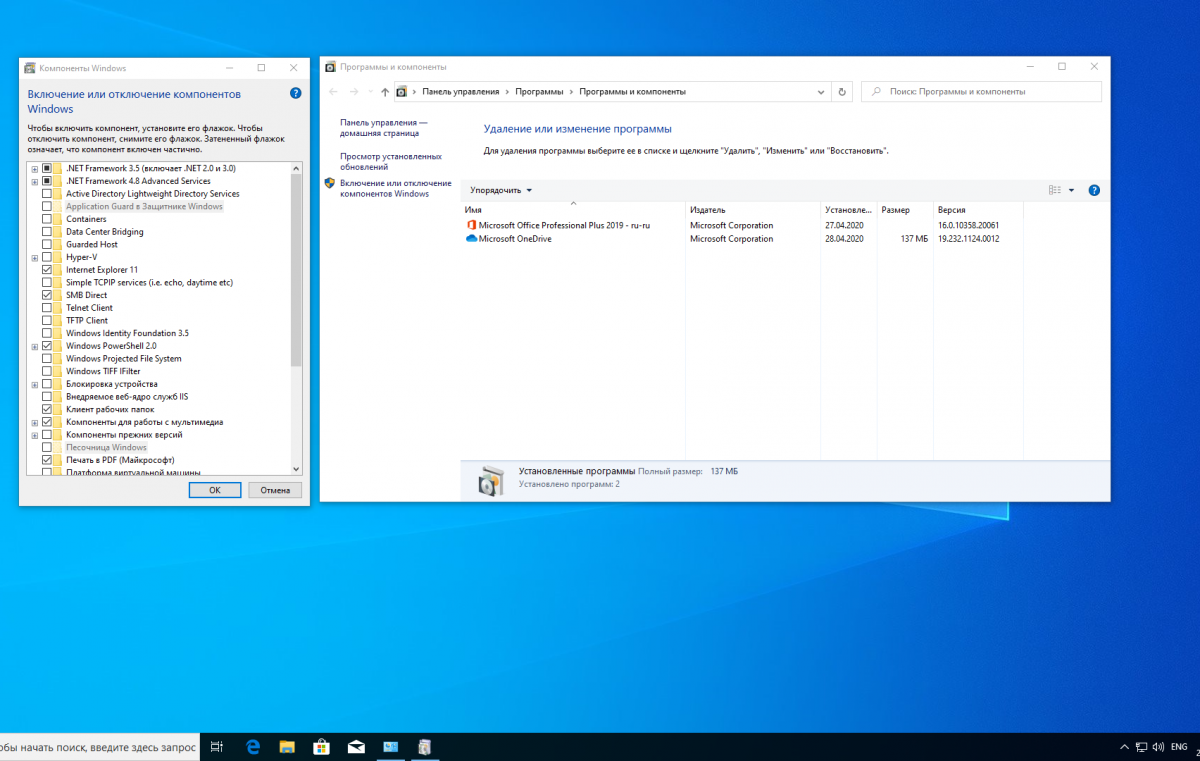This screenshot has height=761, width=1200.
Task: Open view options dropdown arrow
Action: 1071,190
